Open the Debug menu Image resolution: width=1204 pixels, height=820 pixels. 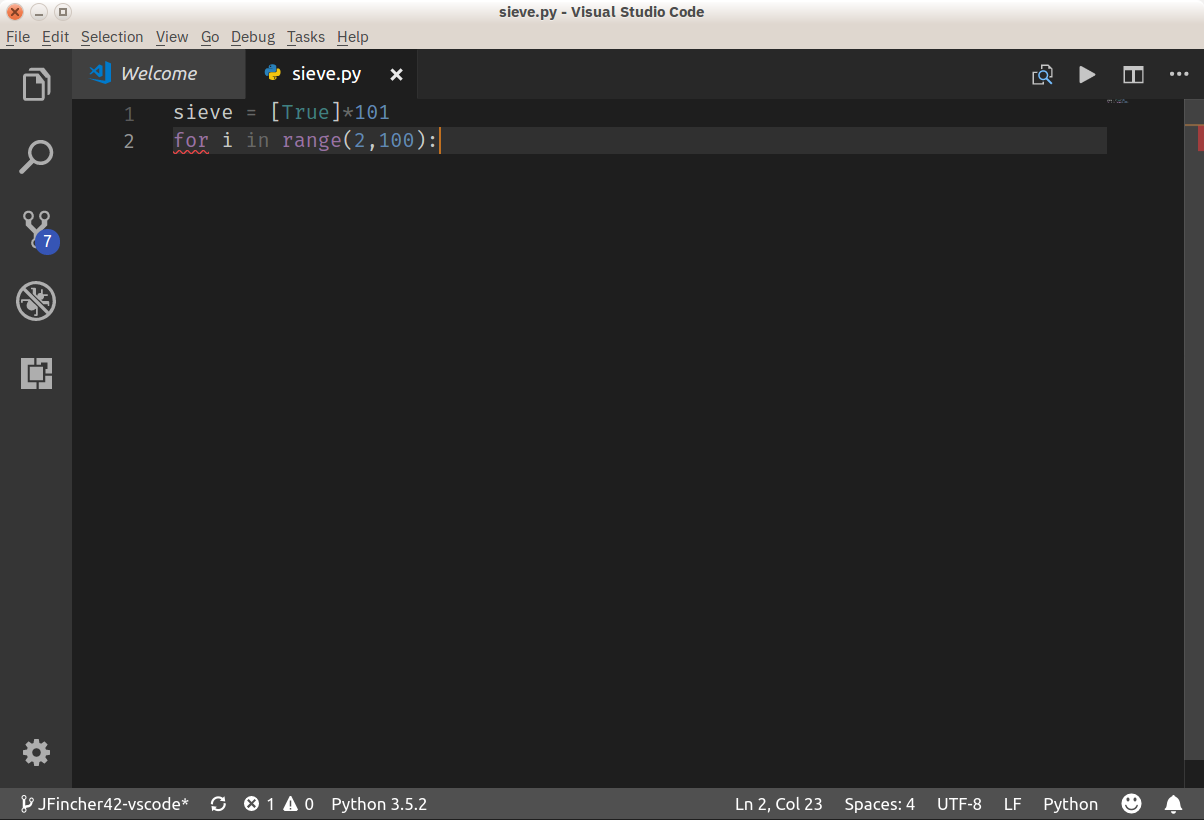[x=252, y=37]
